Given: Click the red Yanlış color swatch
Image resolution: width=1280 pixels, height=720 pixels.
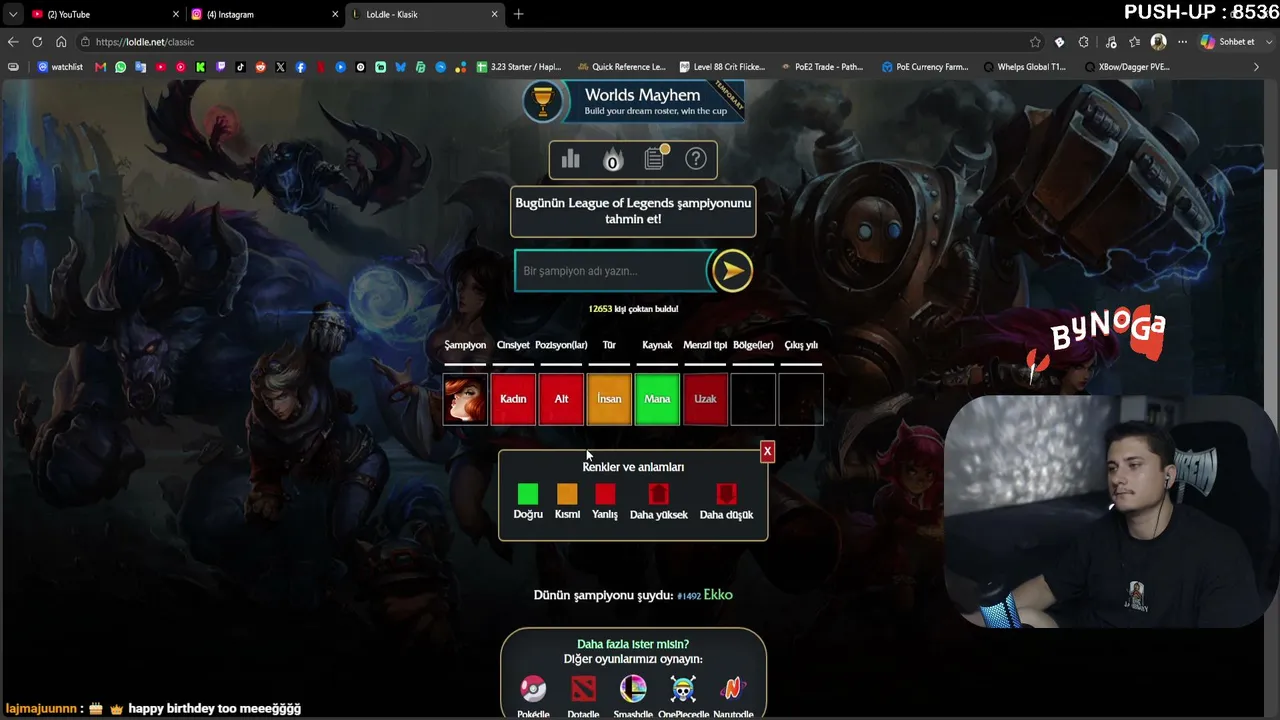Looking at the screenshot, I should [605, 494].
